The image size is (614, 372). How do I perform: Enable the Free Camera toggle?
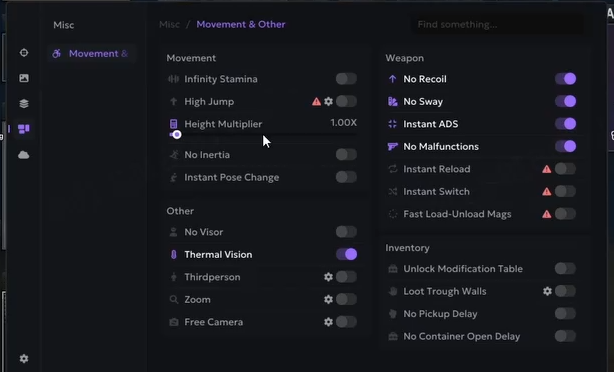click(346, 322)
